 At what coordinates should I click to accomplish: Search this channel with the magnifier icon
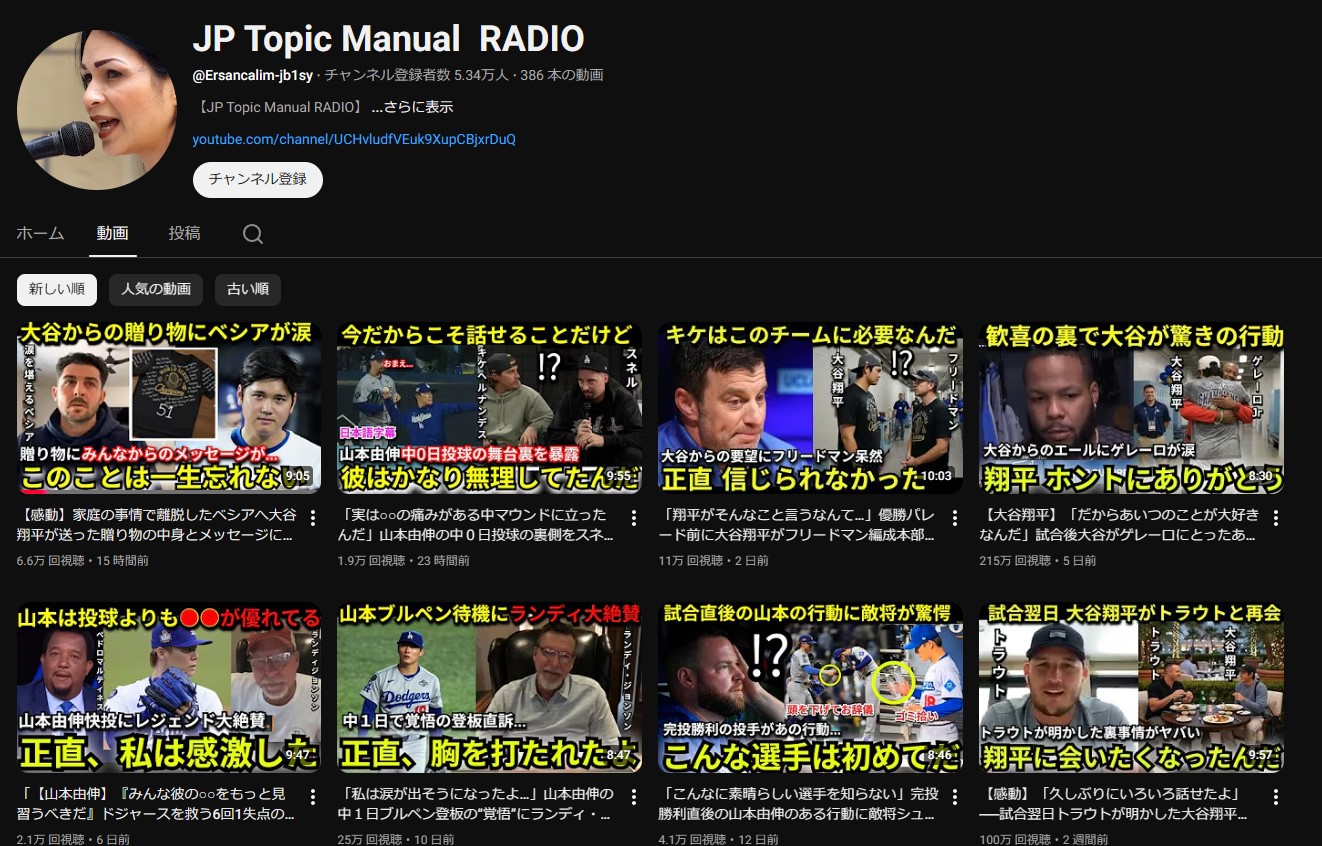pos(253,234)
